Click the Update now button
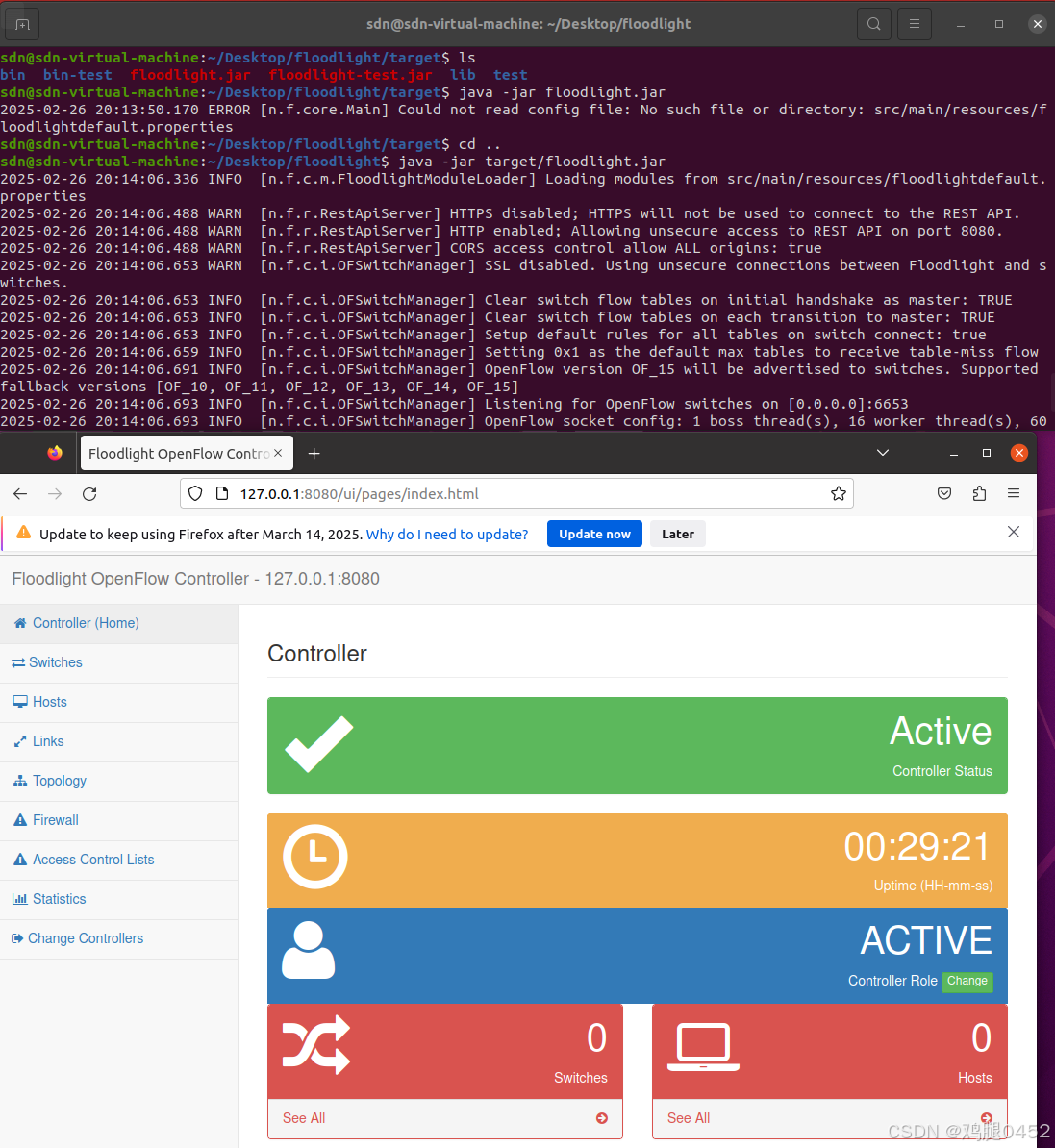1055x1148 pixels. (x=594, y=534)
